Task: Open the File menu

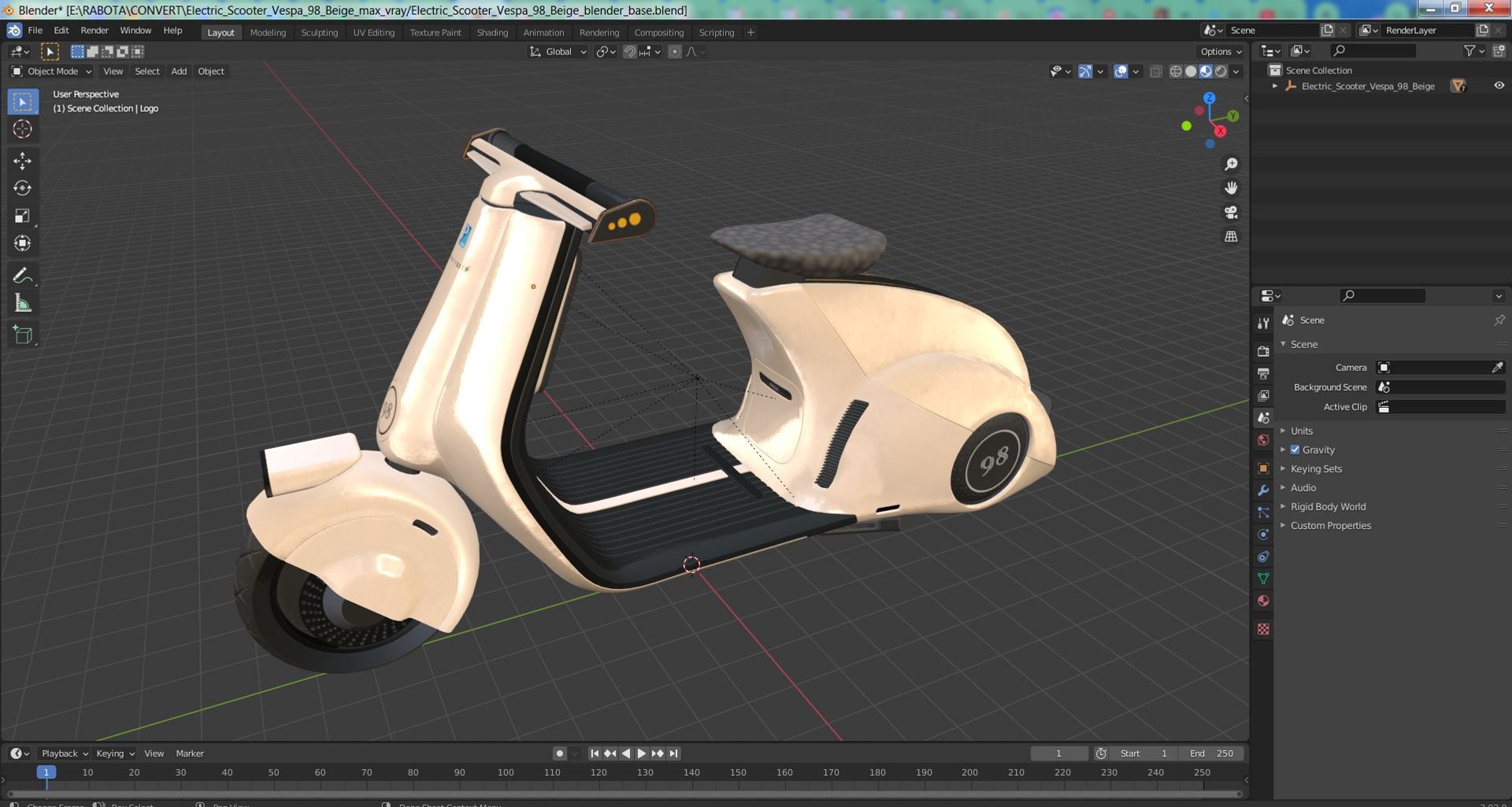Action: pyautogui.click(x=35, y=31)
